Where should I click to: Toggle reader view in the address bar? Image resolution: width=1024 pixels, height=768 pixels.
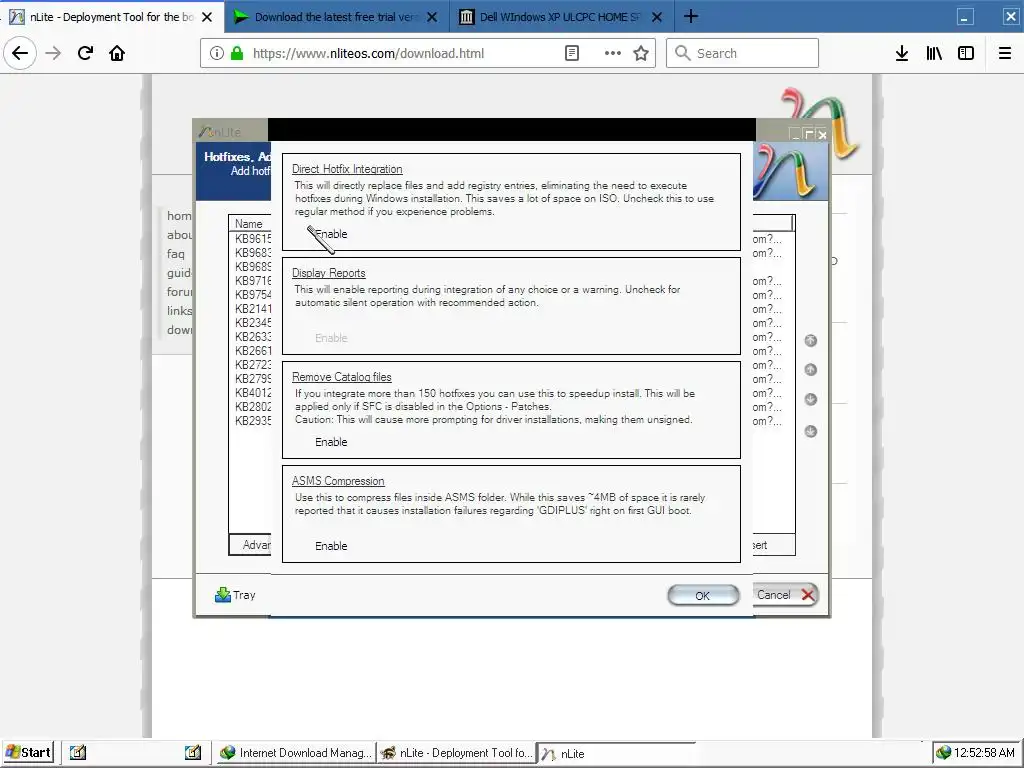pos(571,53)
